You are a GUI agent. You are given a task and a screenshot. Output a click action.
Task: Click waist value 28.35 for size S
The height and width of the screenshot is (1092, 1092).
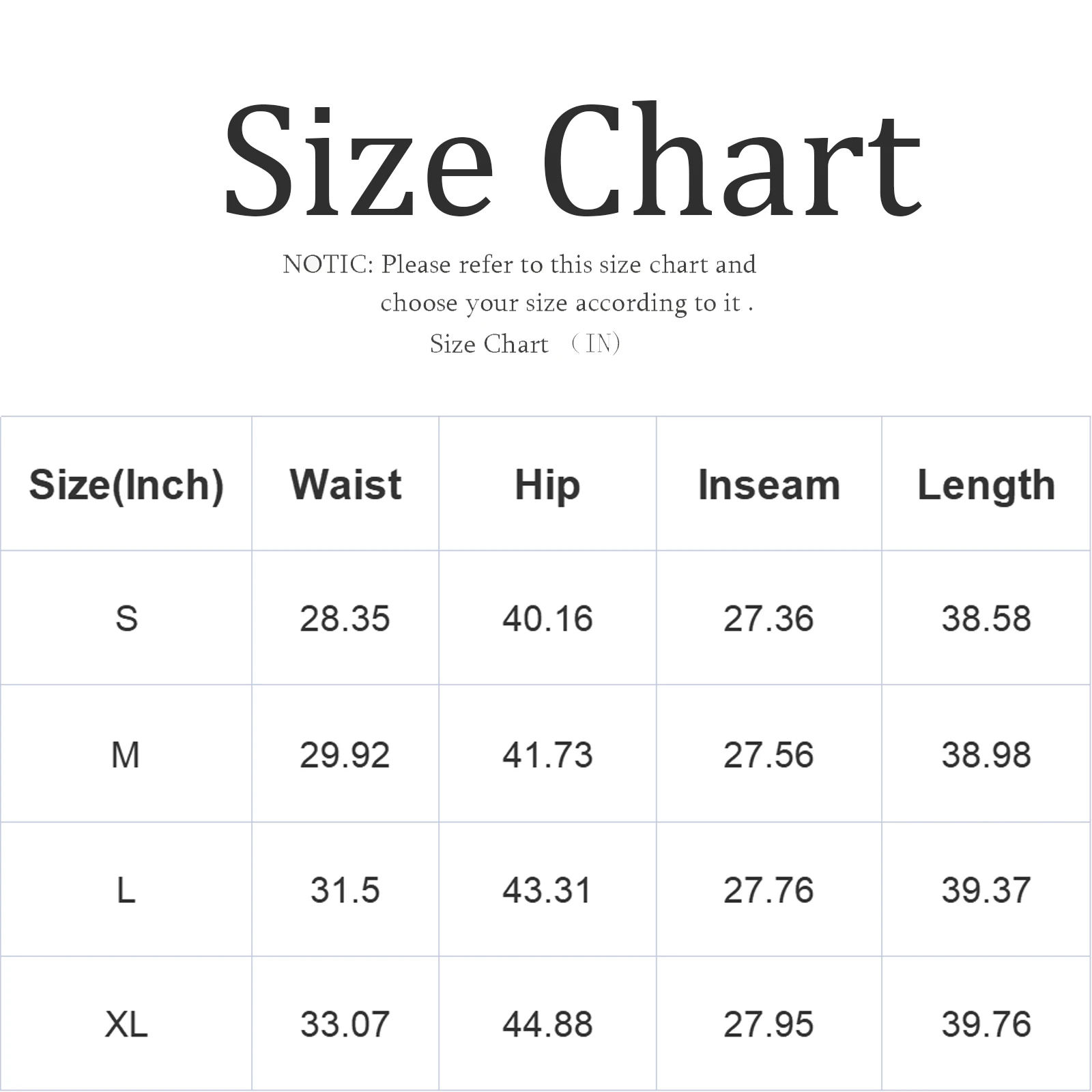(x=345, y=619)
